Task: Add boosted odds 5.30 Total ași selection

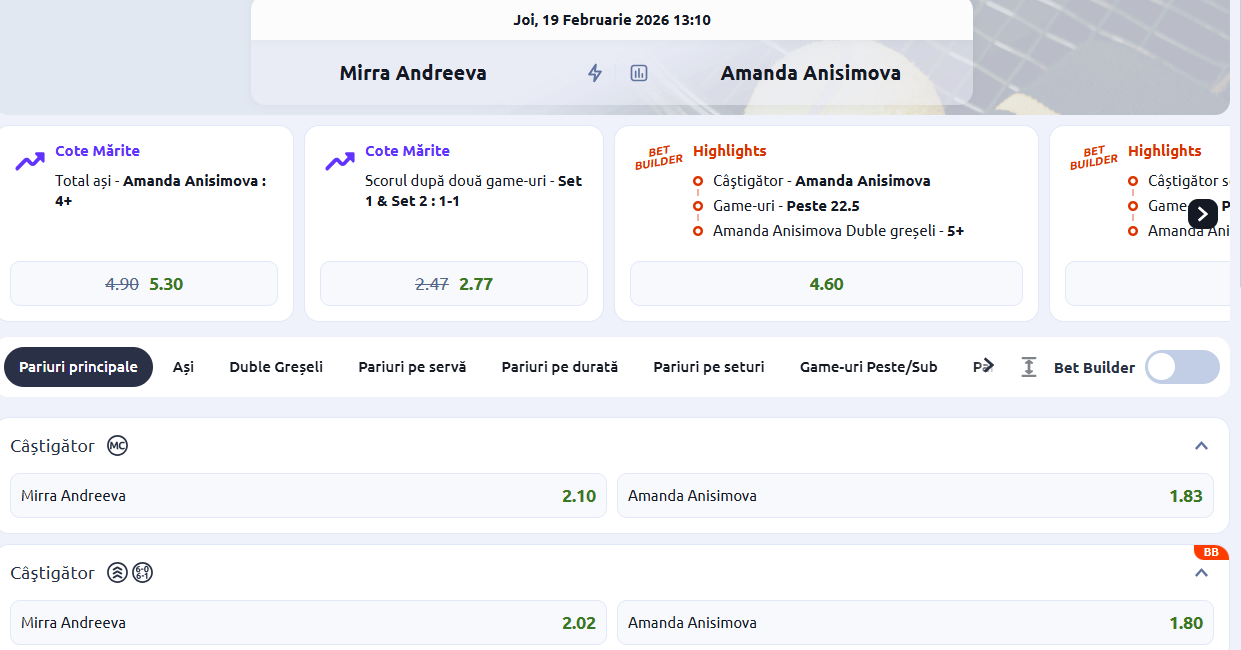Action: pos(144,284)
